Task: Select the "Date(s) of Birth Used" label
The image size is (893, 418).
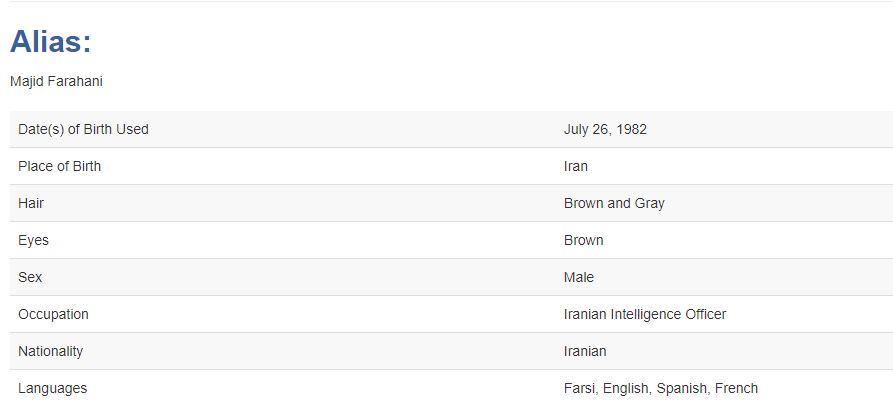Action: 83,129
